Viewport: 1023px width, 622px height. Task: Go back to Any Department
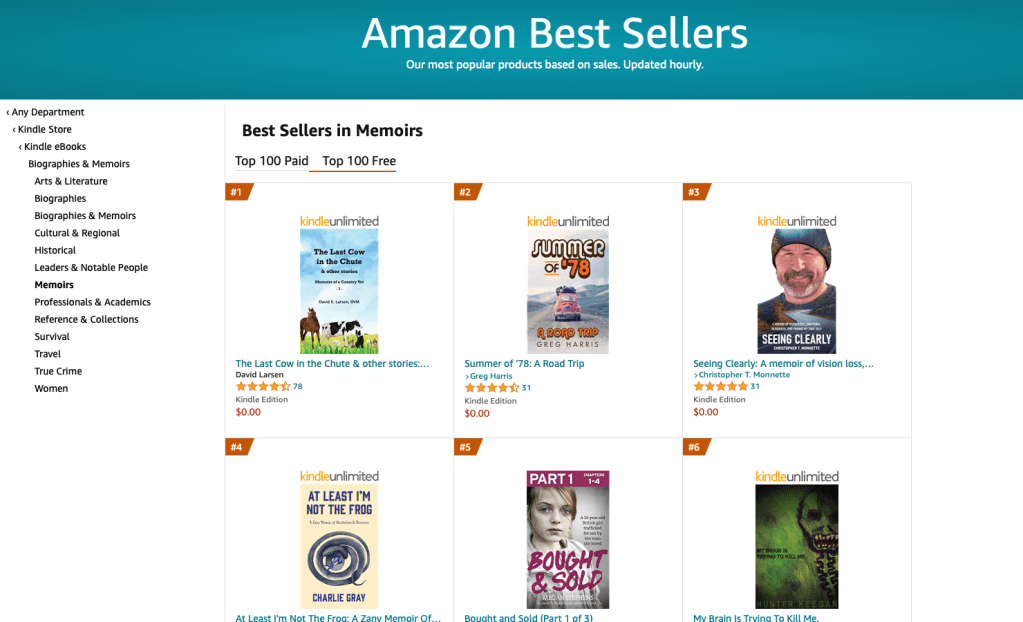tap(47, 112)
